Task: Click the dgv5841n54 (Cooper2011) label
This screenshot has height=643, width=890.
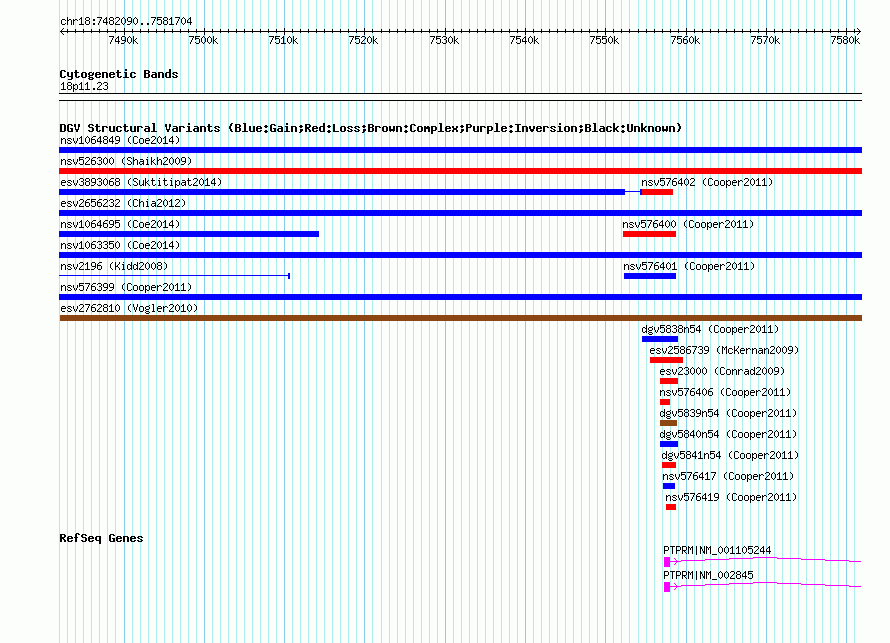Action: point(730,455)
